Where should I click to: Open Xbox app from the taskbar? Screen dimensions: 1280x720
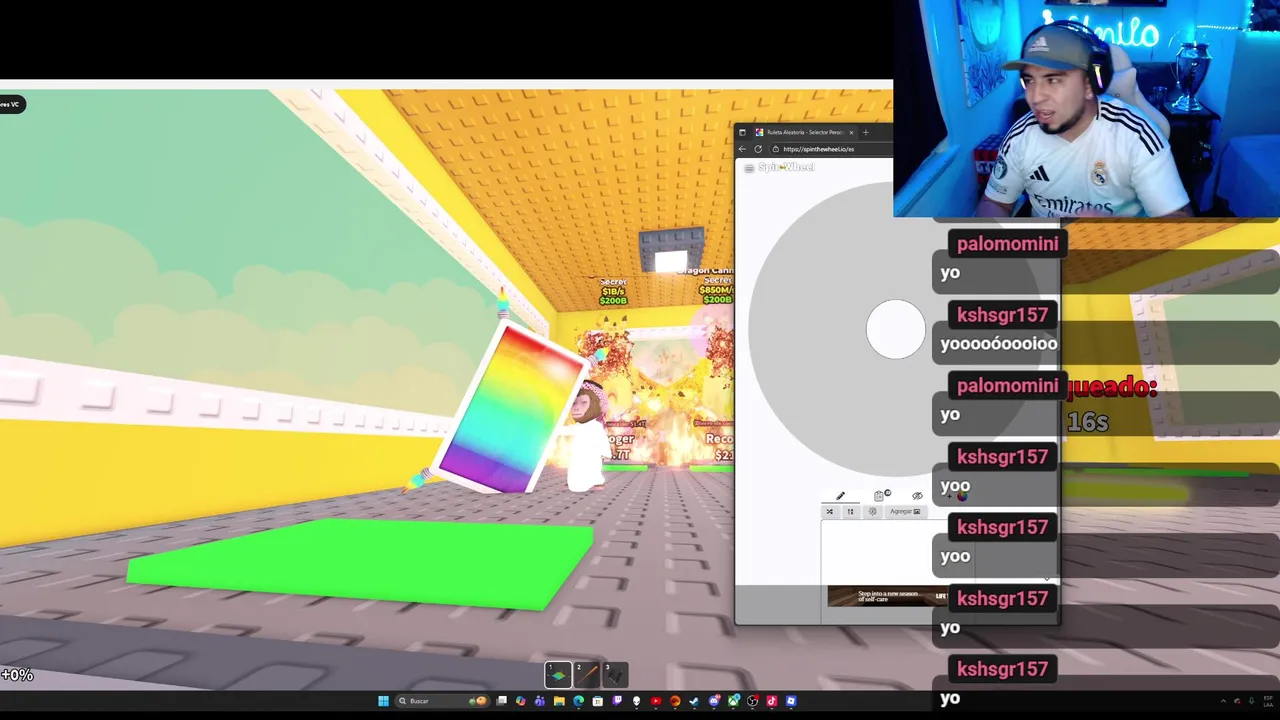point(733,701)
